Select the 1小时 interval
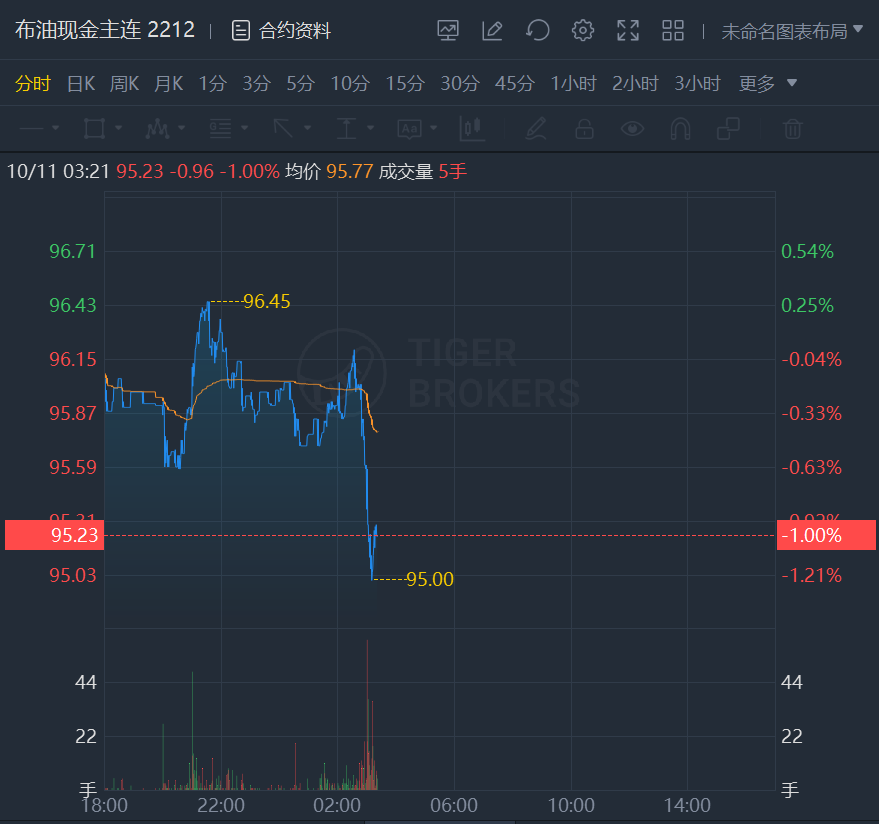 573,84
